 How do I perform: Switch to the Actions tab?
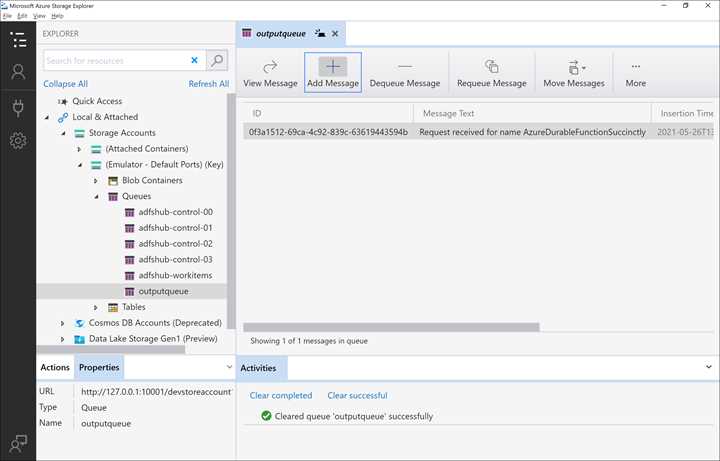[x=55, y=367]
